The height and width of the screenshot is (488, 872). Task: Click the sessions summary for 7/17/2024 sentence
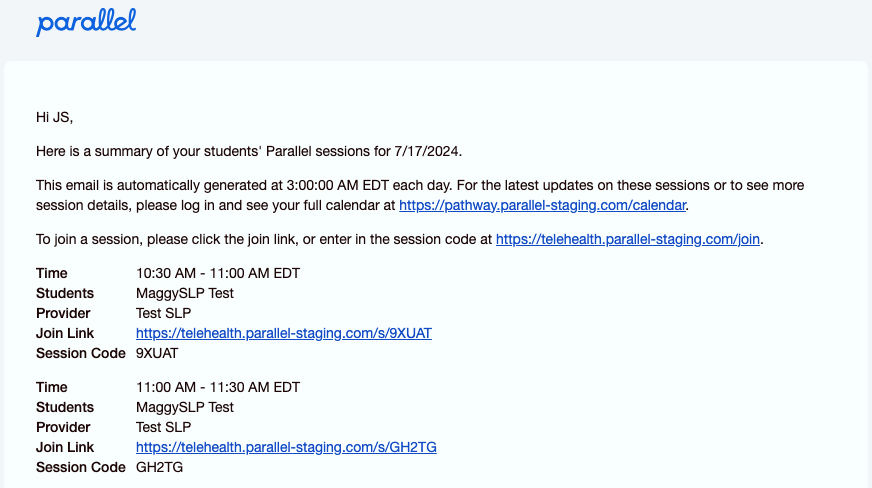[x=250, y=151]
